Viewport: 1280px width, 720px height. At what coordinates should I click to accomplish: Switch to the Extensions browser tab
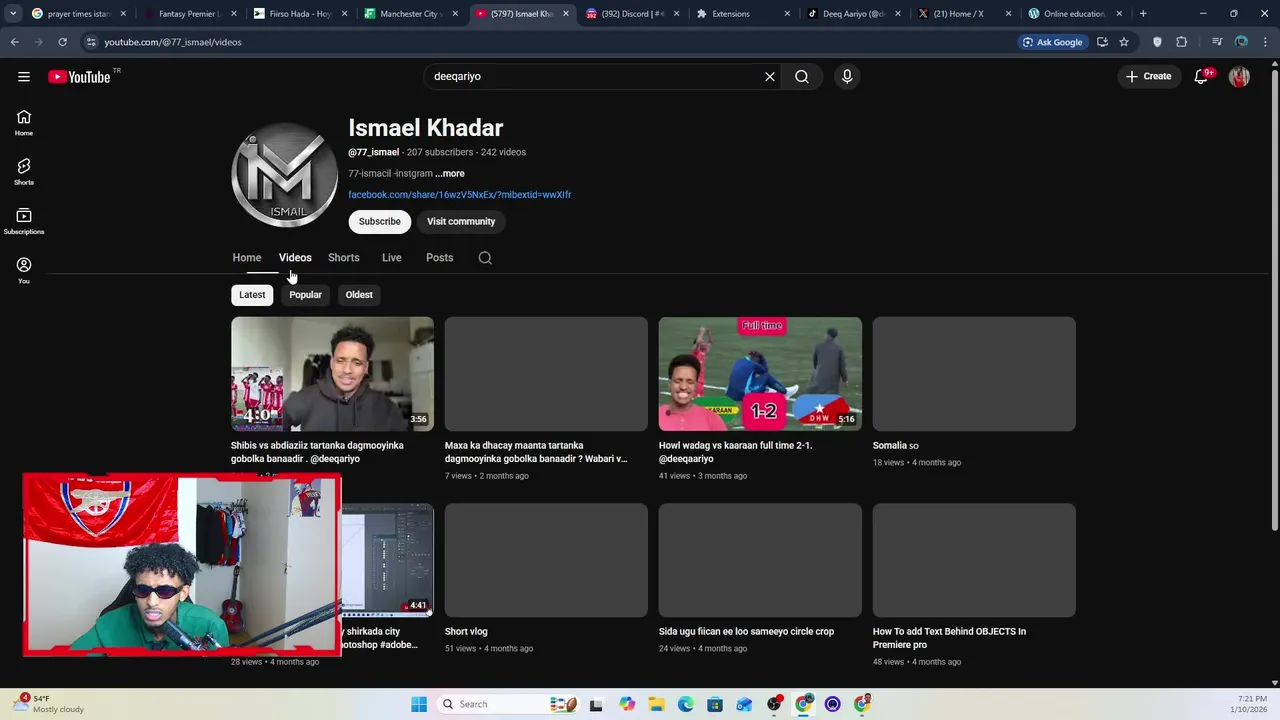click(742, 14)
